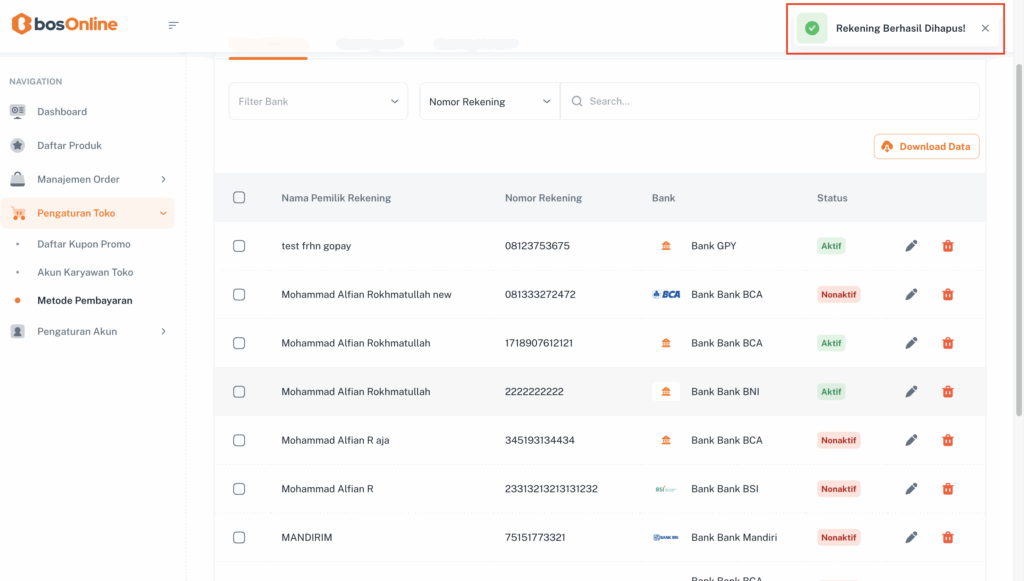This screenshot has height=581, width=1024.
Task: Open Dashboard from the sidebar
Action: coord(62,111)
